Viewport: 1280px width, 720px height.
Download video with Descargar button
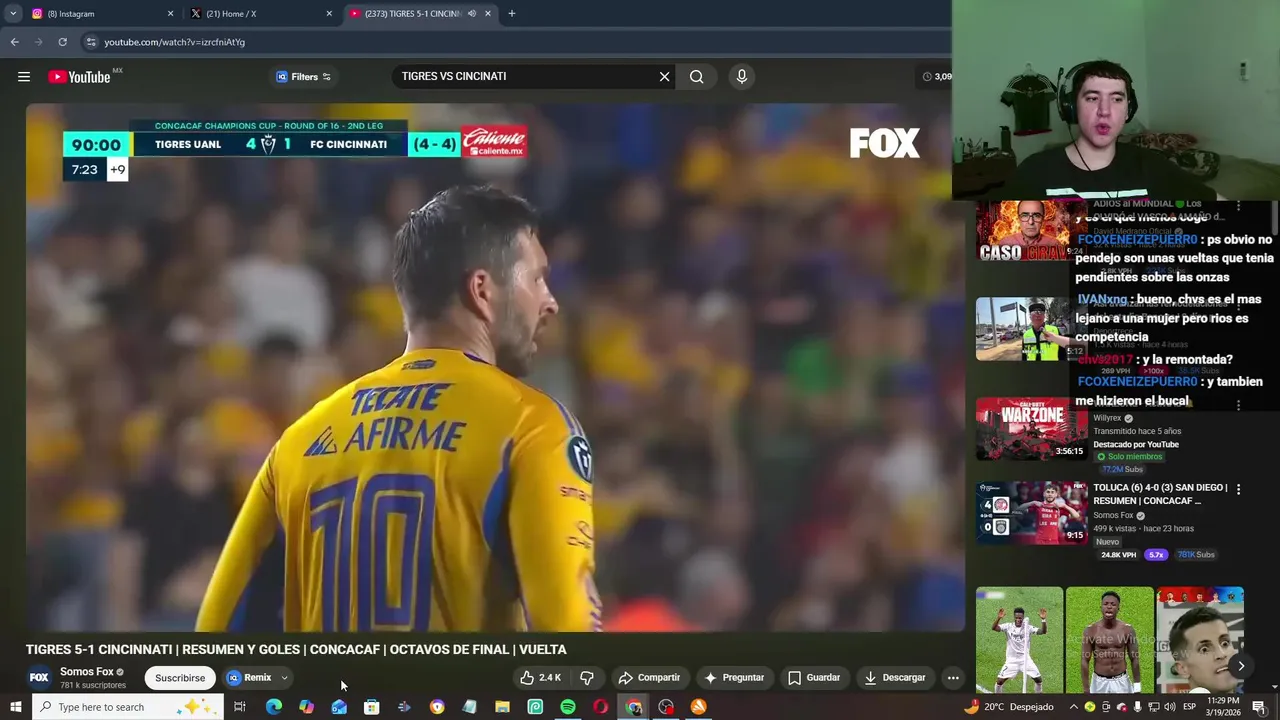(x=895, y=677)
